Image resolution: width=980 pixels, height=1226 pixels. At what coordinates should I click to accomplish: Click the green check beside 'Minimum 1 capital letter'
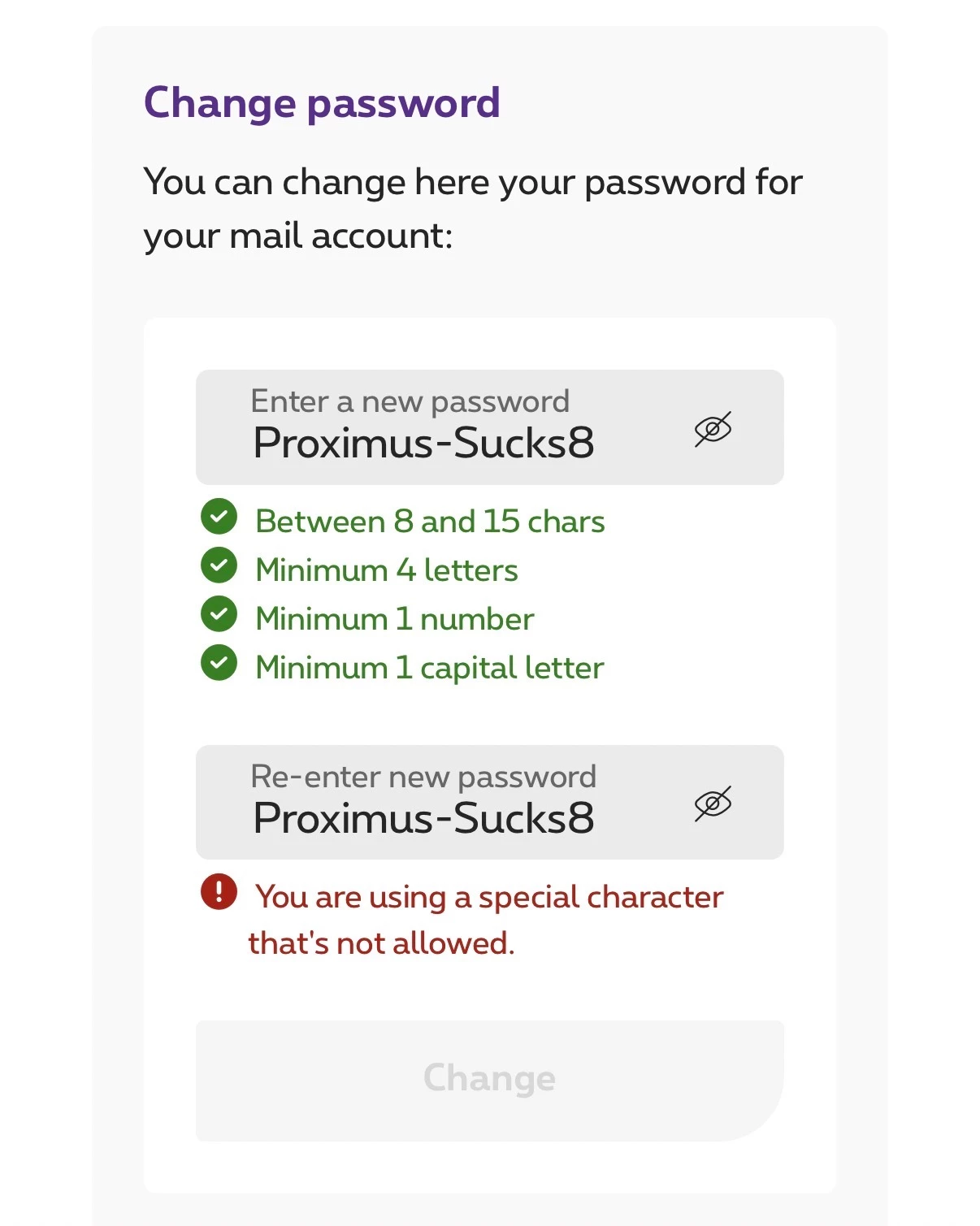point(219,663)
